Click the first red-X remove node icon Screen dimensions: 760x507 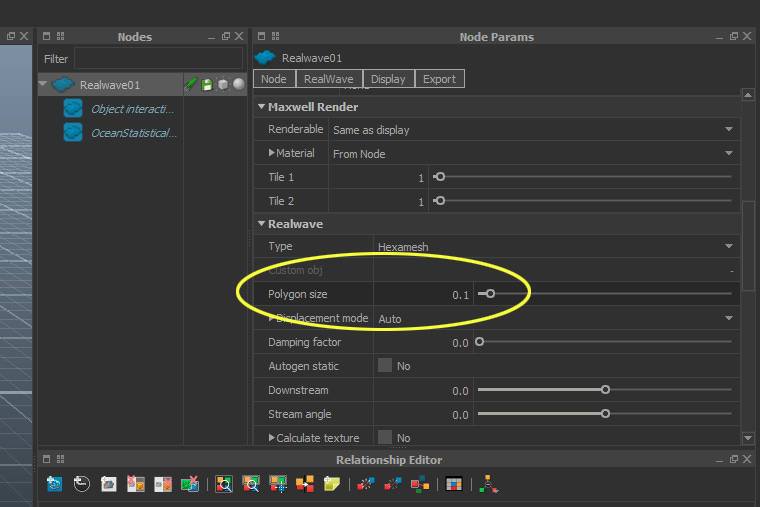coord(136,484)
